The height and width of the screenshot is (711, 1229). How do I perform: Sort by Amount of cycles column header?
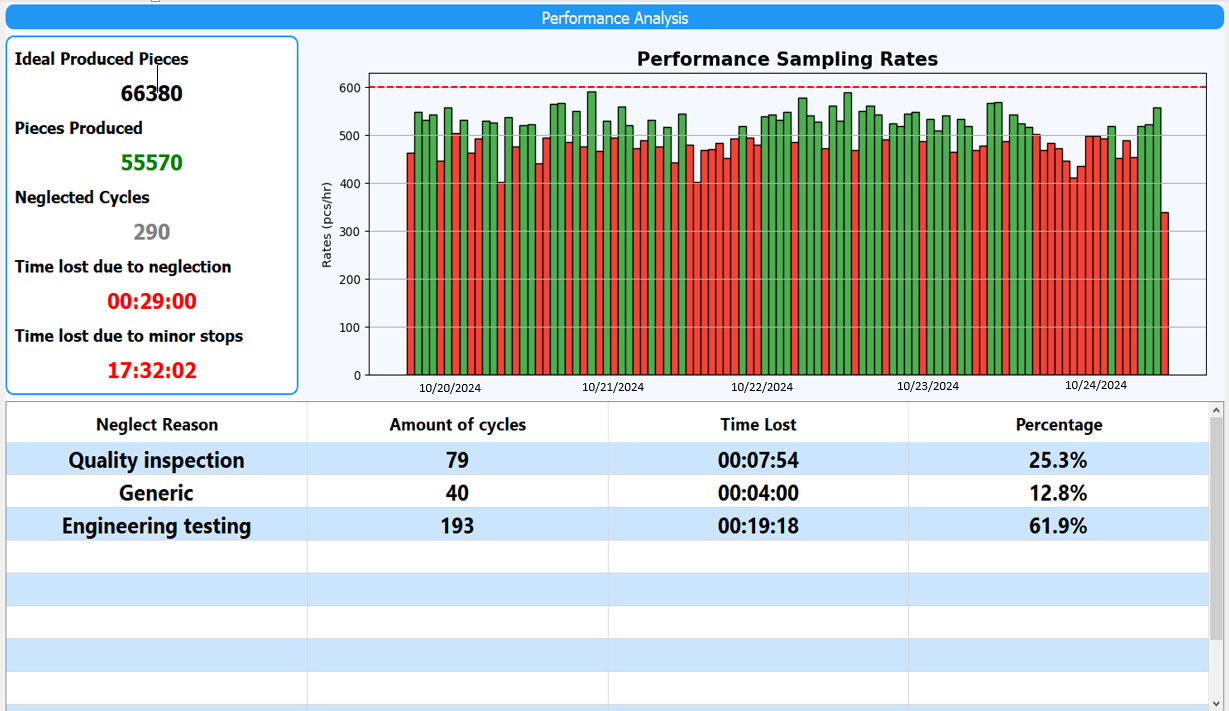point(458,425)
